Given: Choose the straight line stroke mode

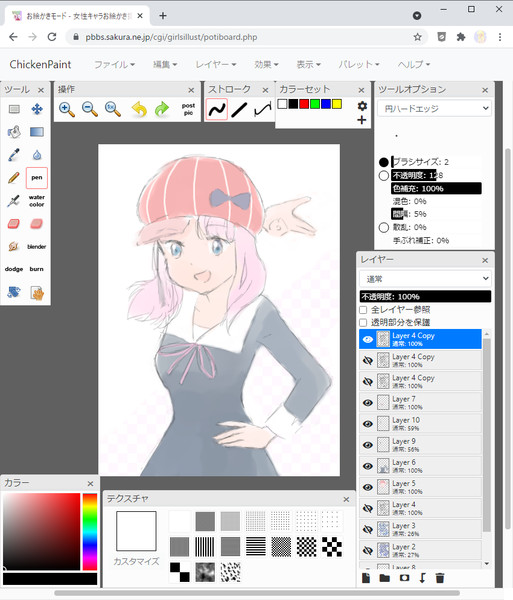Looking at the screenshot, I should pyautogui.click(x=239, y=110).
